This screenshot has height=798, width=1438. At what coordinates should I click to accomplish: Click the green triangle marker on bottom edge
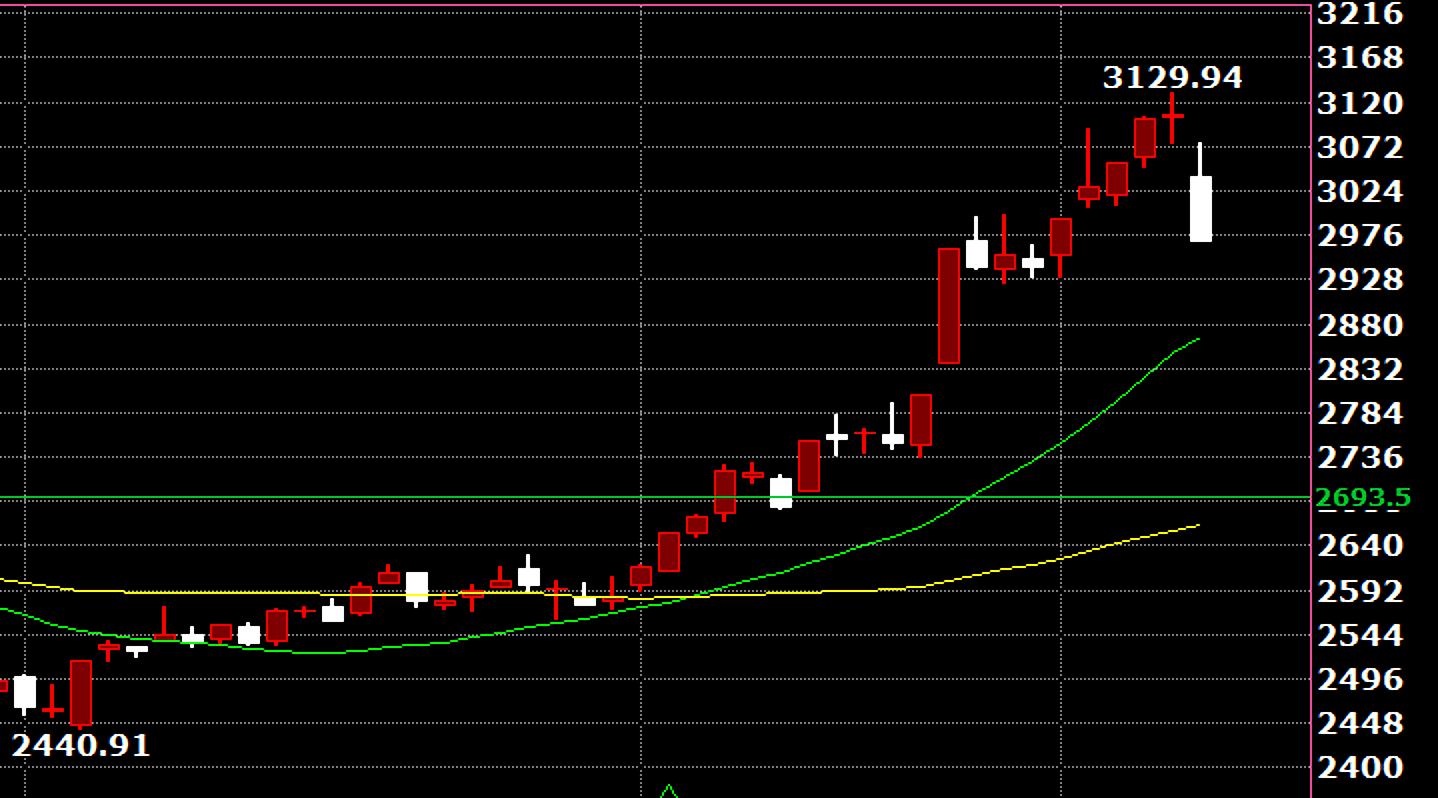[x=669, y=792]
